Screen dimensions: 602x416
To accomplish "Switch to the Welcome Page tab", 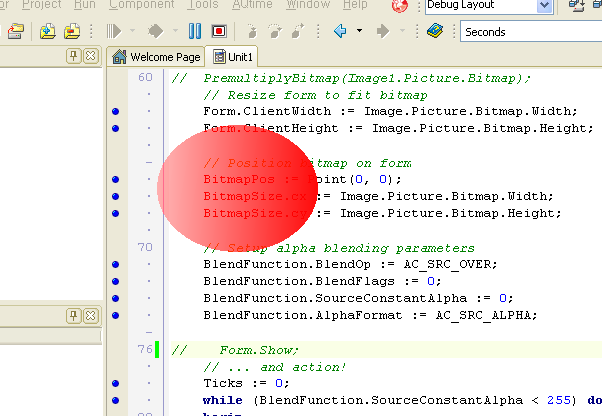I will (x=156, y=57).
